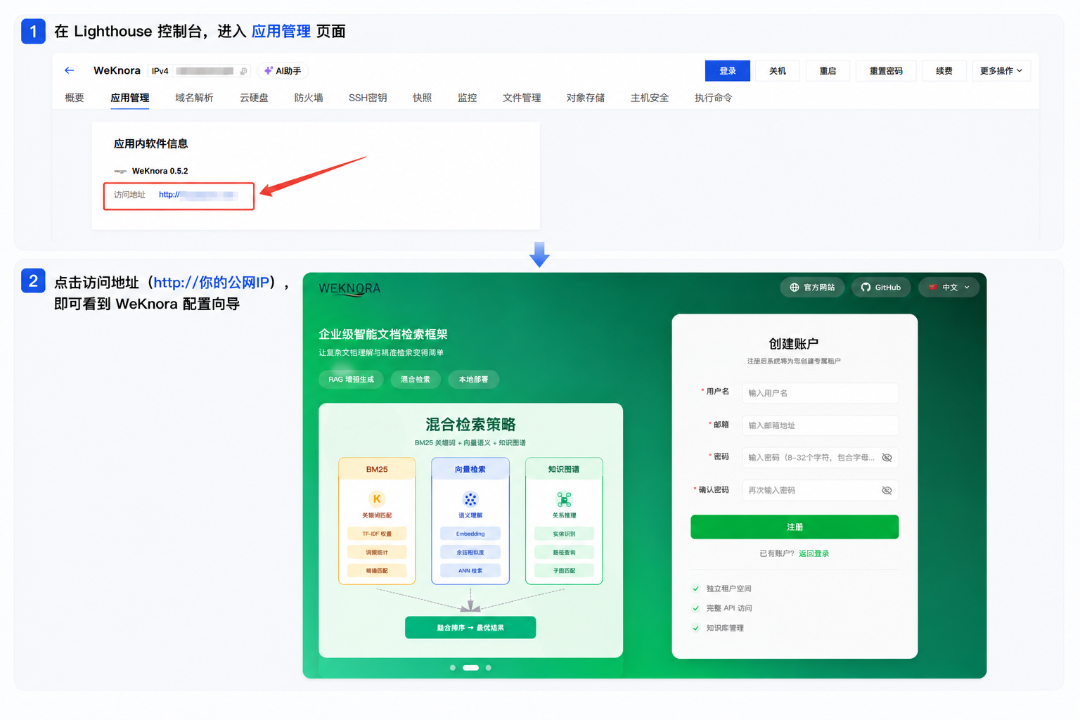Image resolution: width=1080 pixels, height=720 pixels.
Task: Focus the 邮箱 input field
Action: point(820,425)
